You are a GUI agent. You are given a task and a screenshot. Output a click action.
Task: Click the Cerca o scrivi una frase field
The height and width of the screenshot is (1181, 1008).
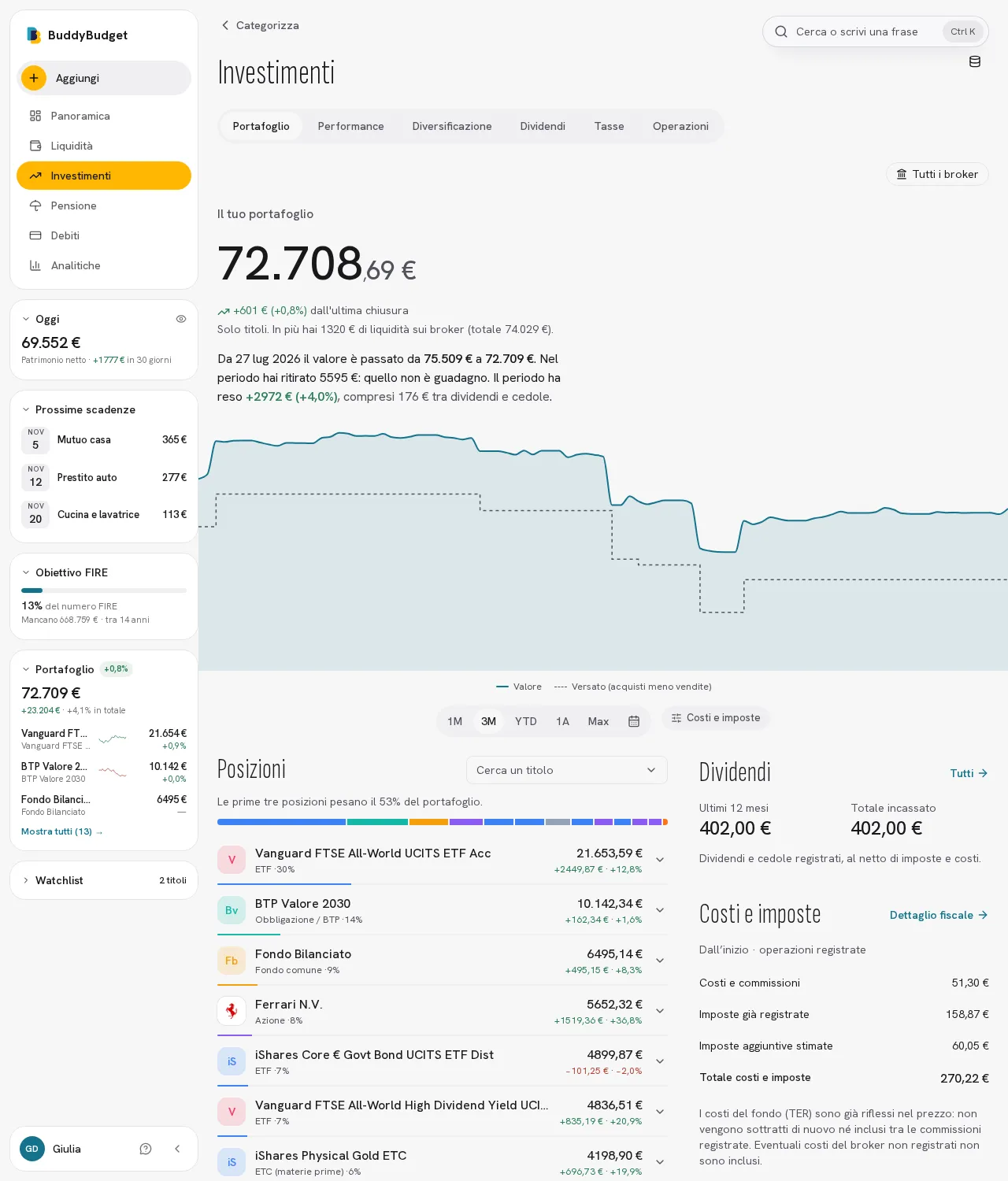(875, 31)
